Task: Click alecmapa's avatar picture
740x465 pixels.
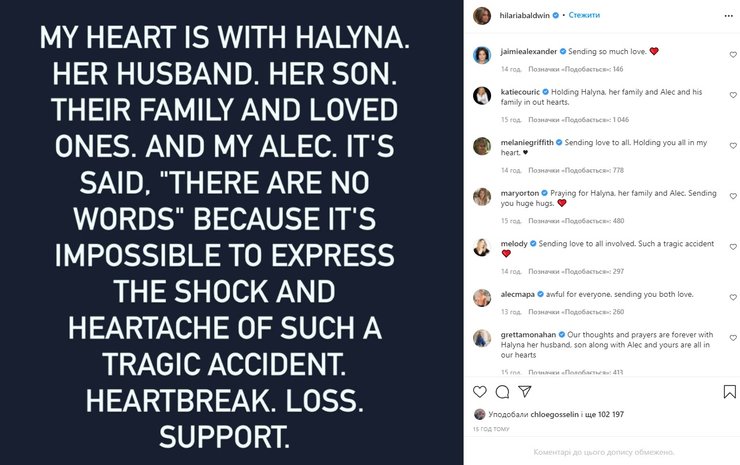Action: [x=482, y=297]
